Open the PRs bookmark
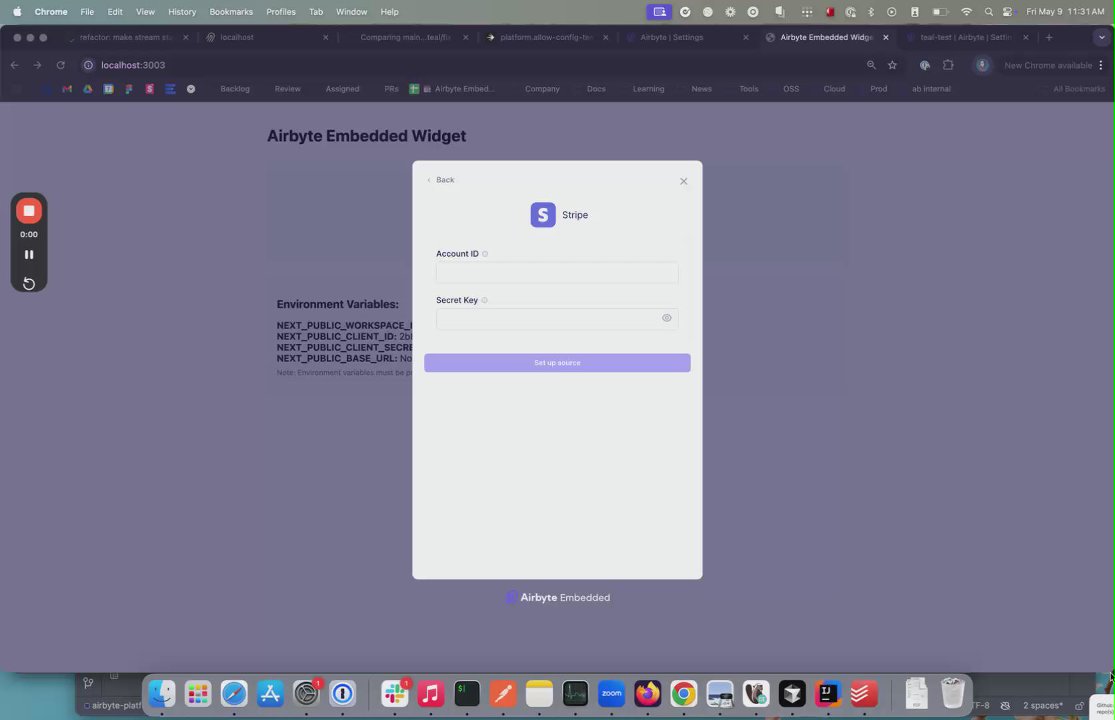 click(391, 89)
